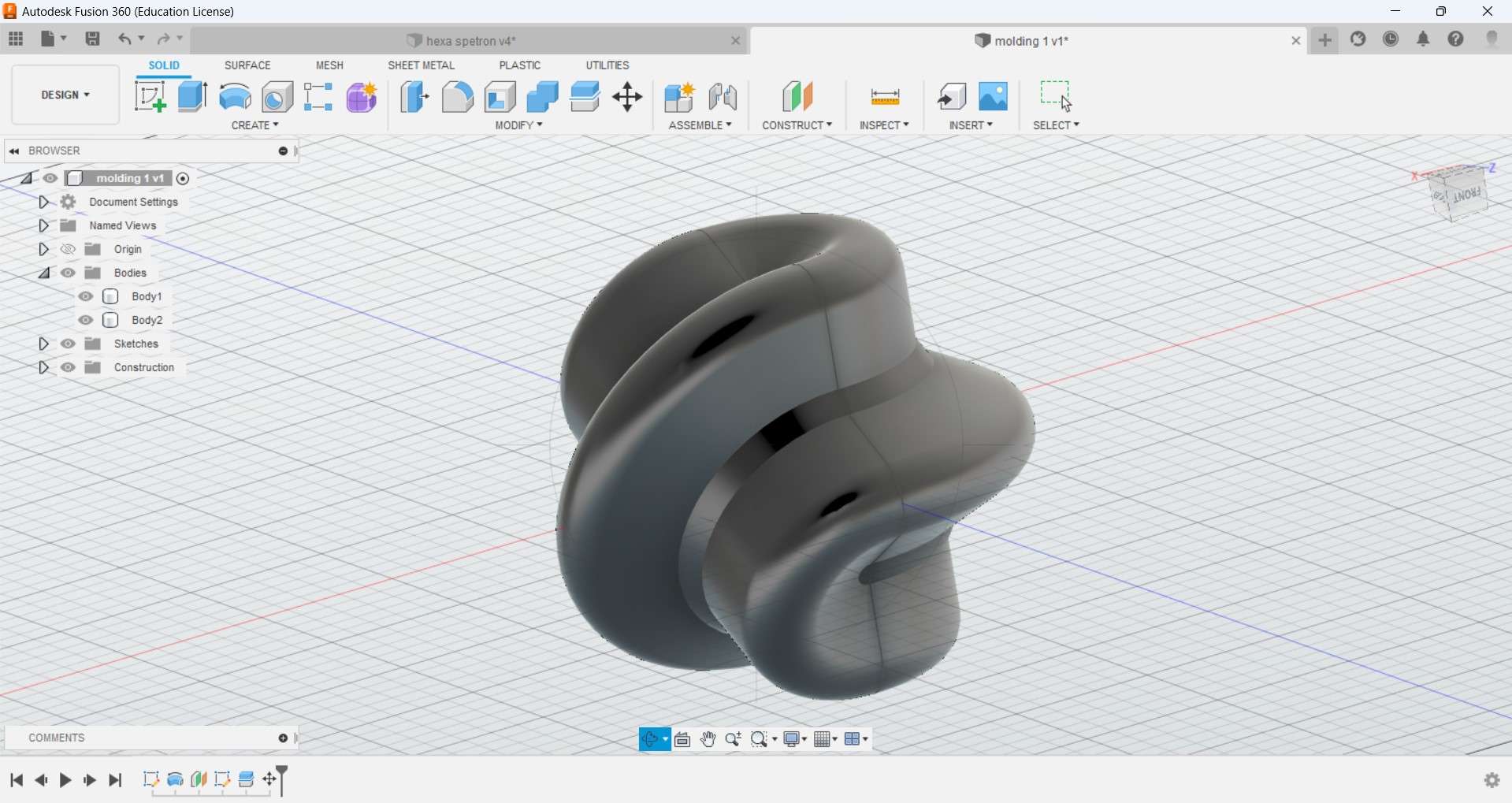
Task: Open the Help question mark menu
Action: point(1457,39)
